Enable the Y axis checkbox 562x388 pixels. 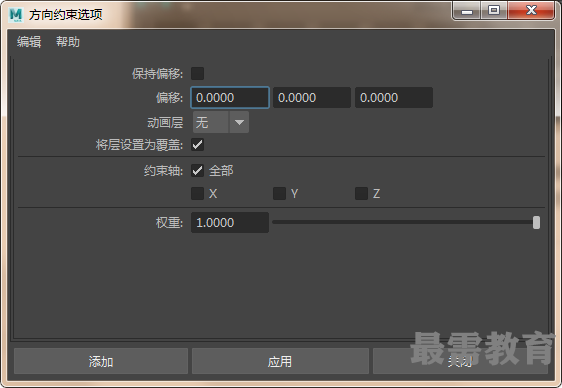[x=280, y=193]
